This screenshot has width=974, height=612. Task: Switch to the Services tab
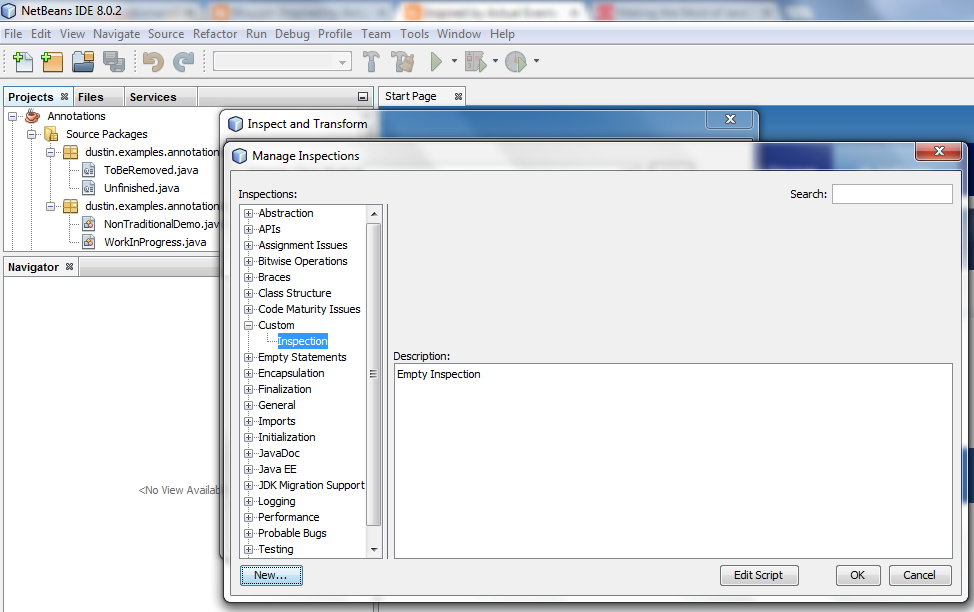[x=153, y=97]
